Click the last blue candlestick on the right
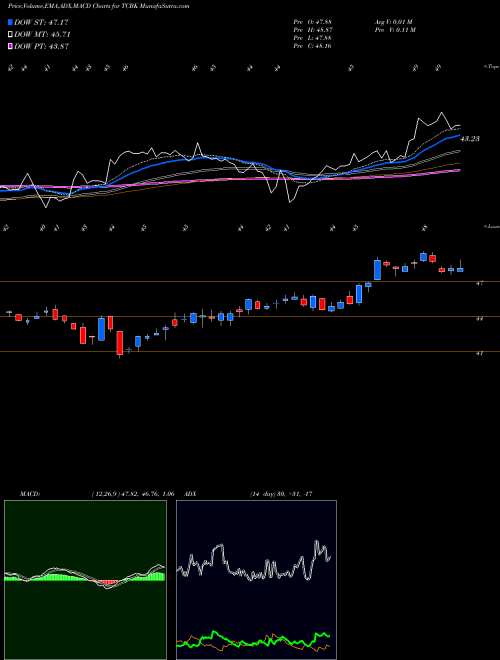The image size is (500, 660). (x=460, y=269)
